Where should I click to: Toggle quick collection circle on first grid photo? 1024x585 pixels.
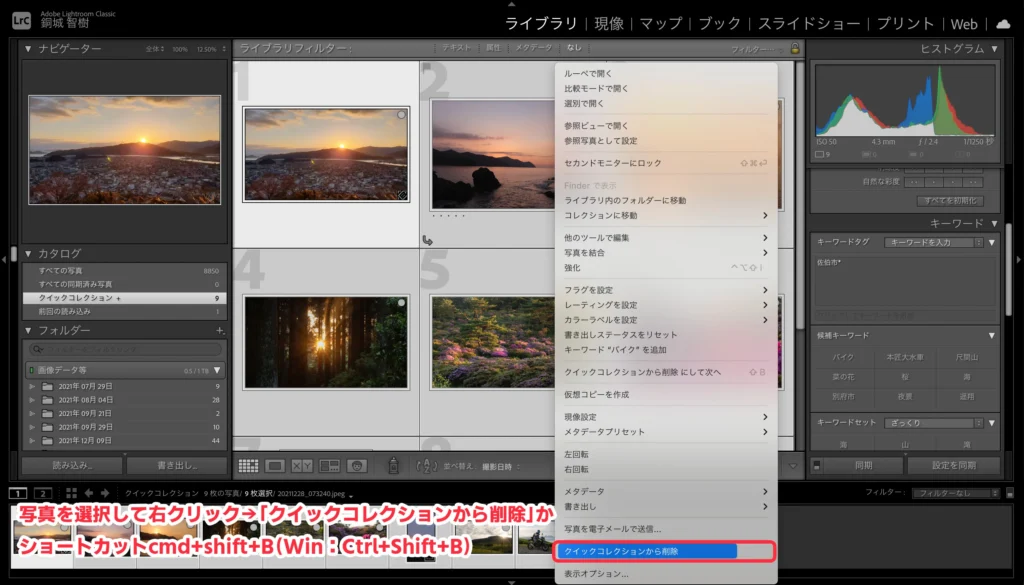click(401, 115)
